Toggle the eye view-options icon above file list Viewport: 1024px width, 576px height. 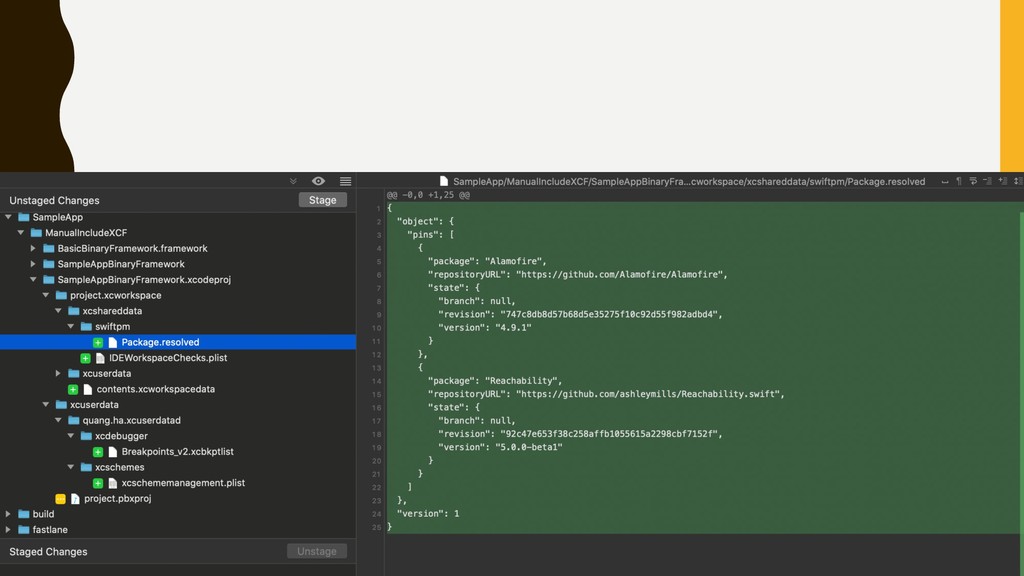(x=318, y=181)
